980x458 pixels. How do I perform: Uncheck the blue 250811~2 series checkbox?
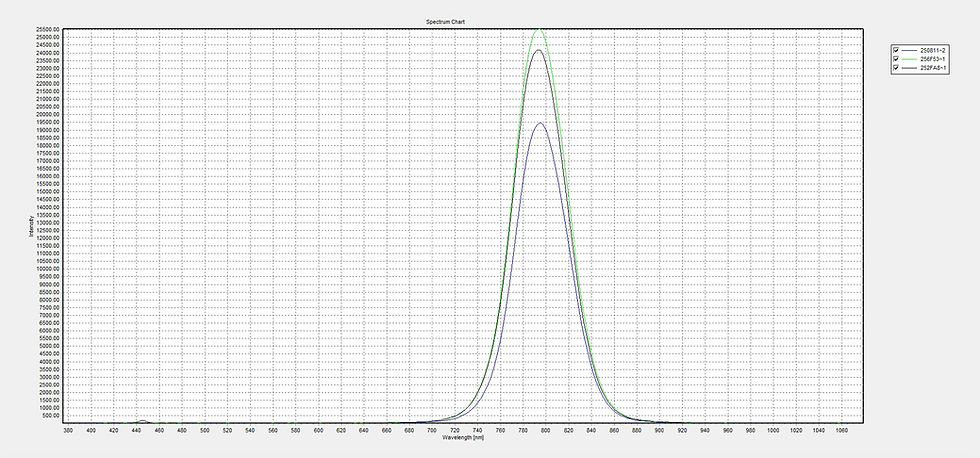896,50
